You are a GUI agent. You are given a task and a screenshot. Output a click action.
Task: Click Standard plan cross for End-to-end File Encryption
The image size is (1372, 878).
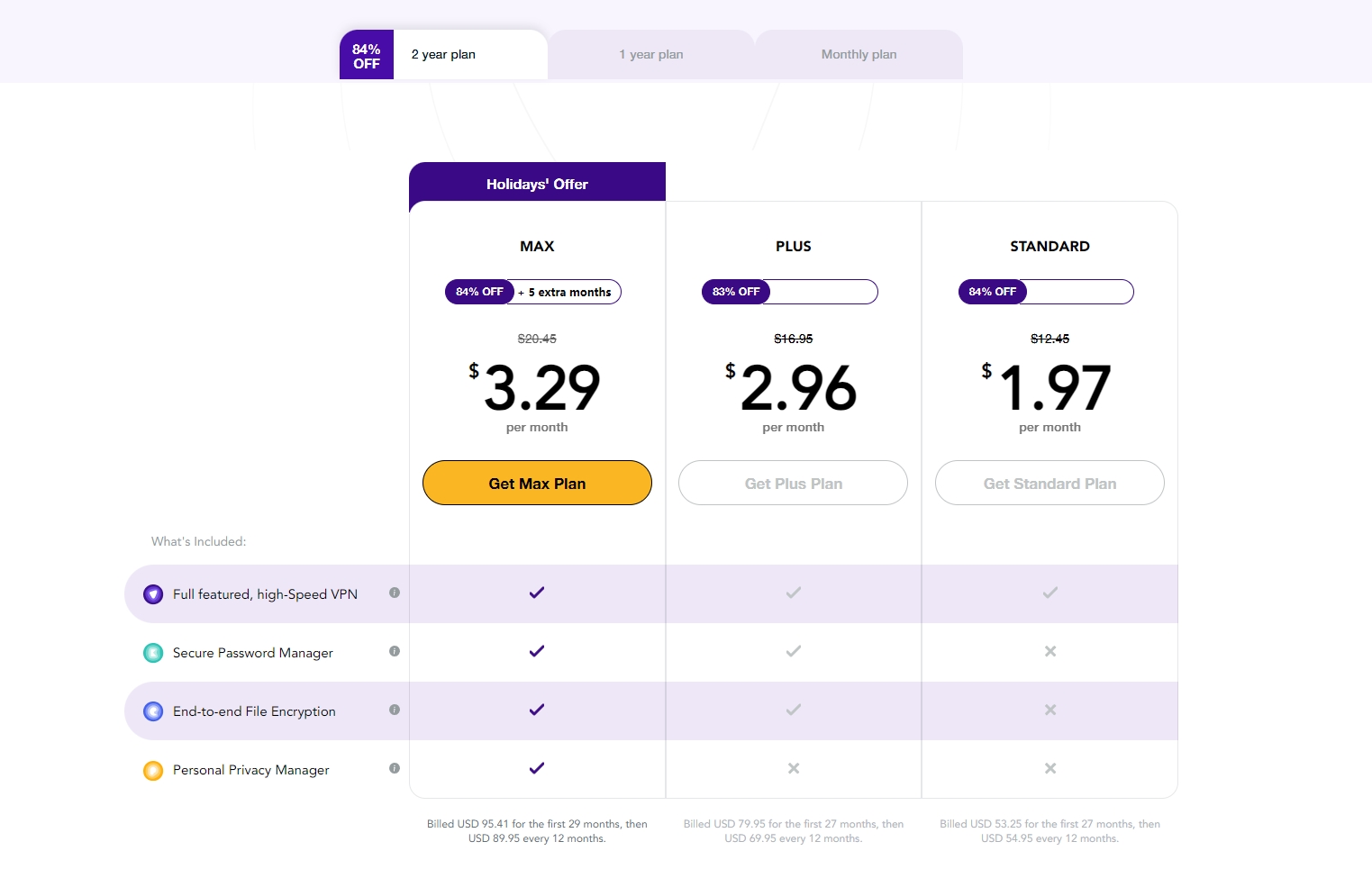[x=1050, y=710]
